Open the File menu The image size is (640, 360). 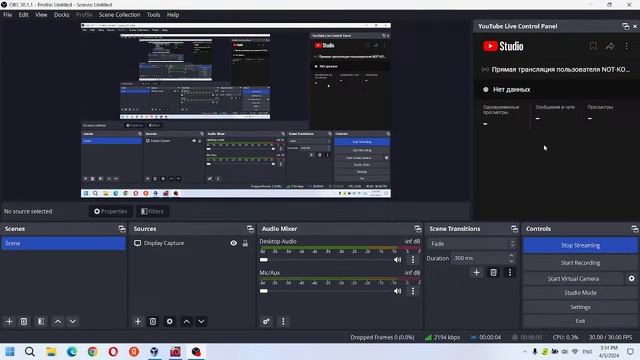click(8, 15)
